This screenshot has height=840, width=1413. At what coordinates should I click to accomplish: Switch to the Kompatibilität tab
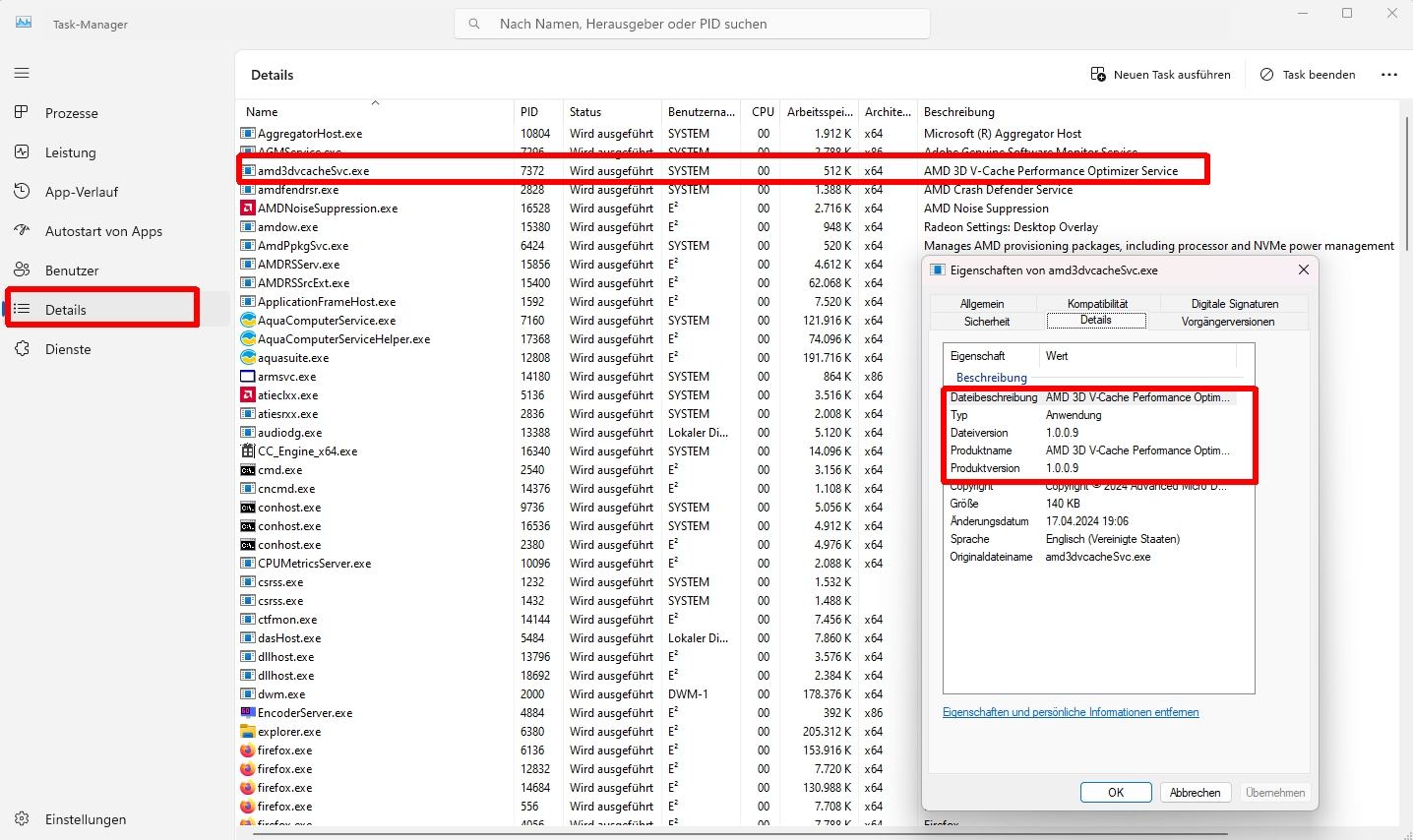[1097, 304]
